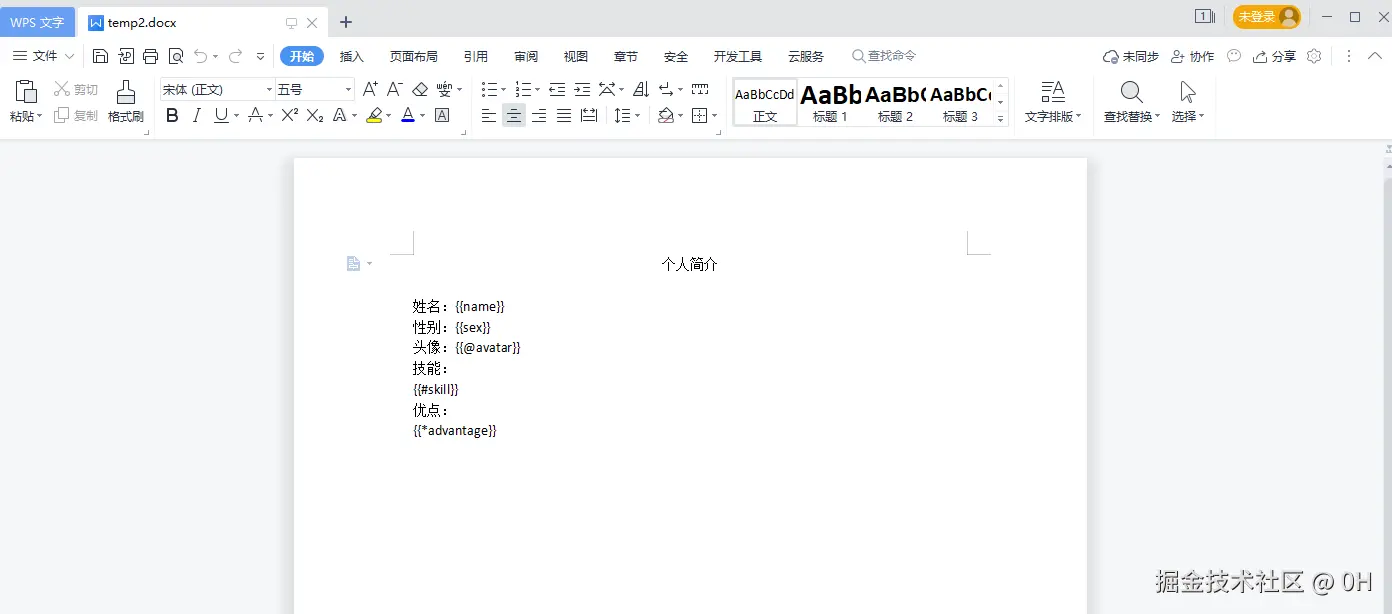Click the character border boxed A icon

(x=442, y=116)
